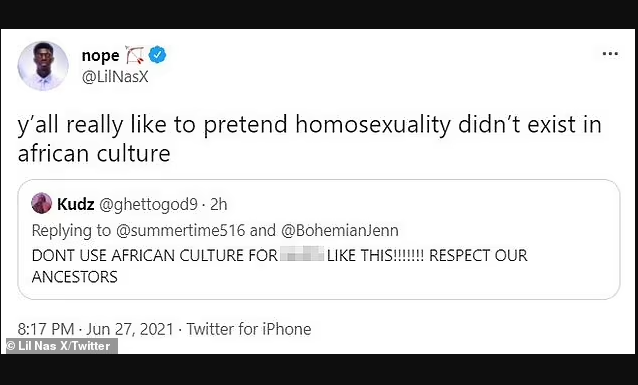Click the Jun 27, 2021 date
638x385 pixels.
(130, 329)
